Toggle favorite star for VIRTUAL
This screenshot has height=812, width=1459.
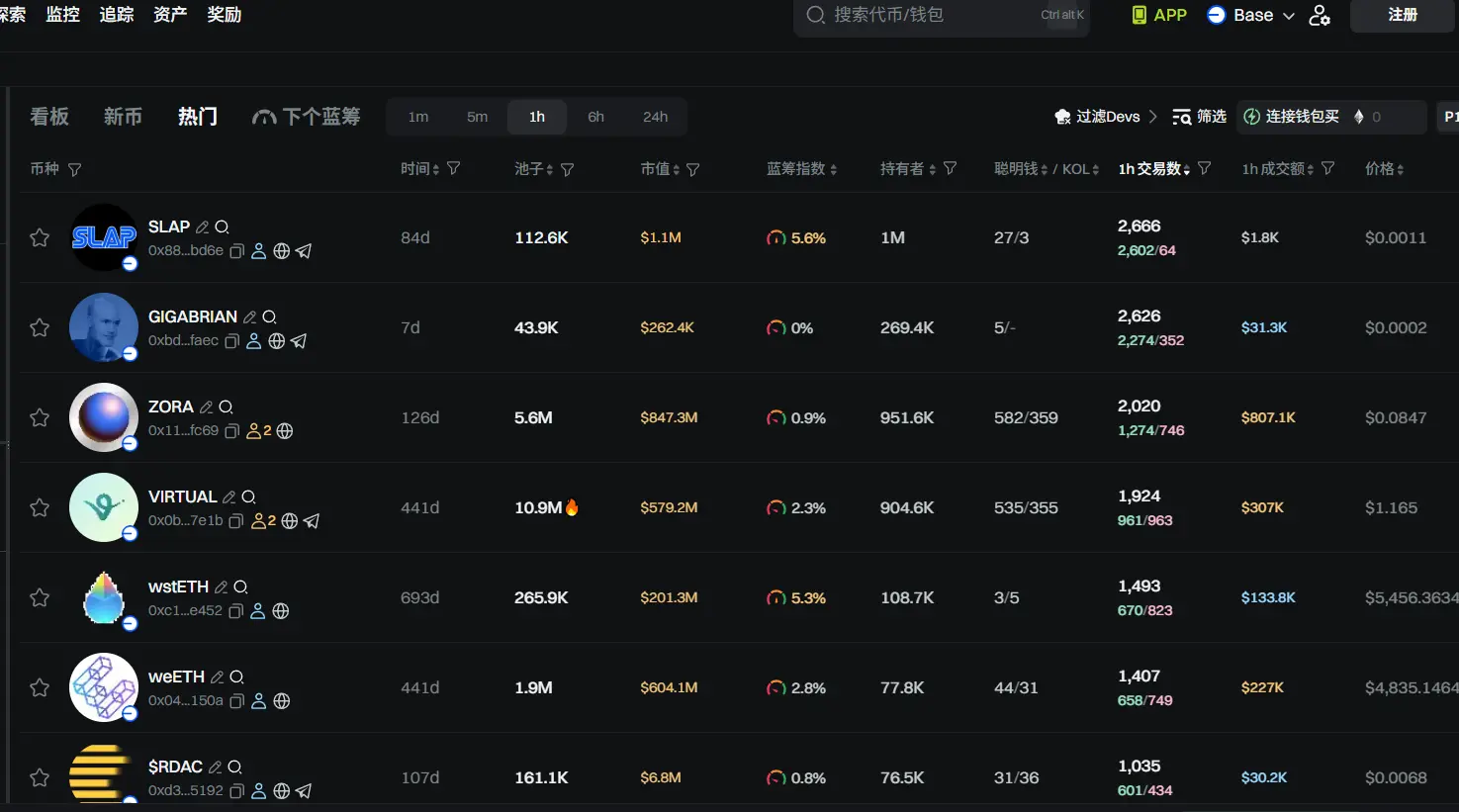click(40, 507)
